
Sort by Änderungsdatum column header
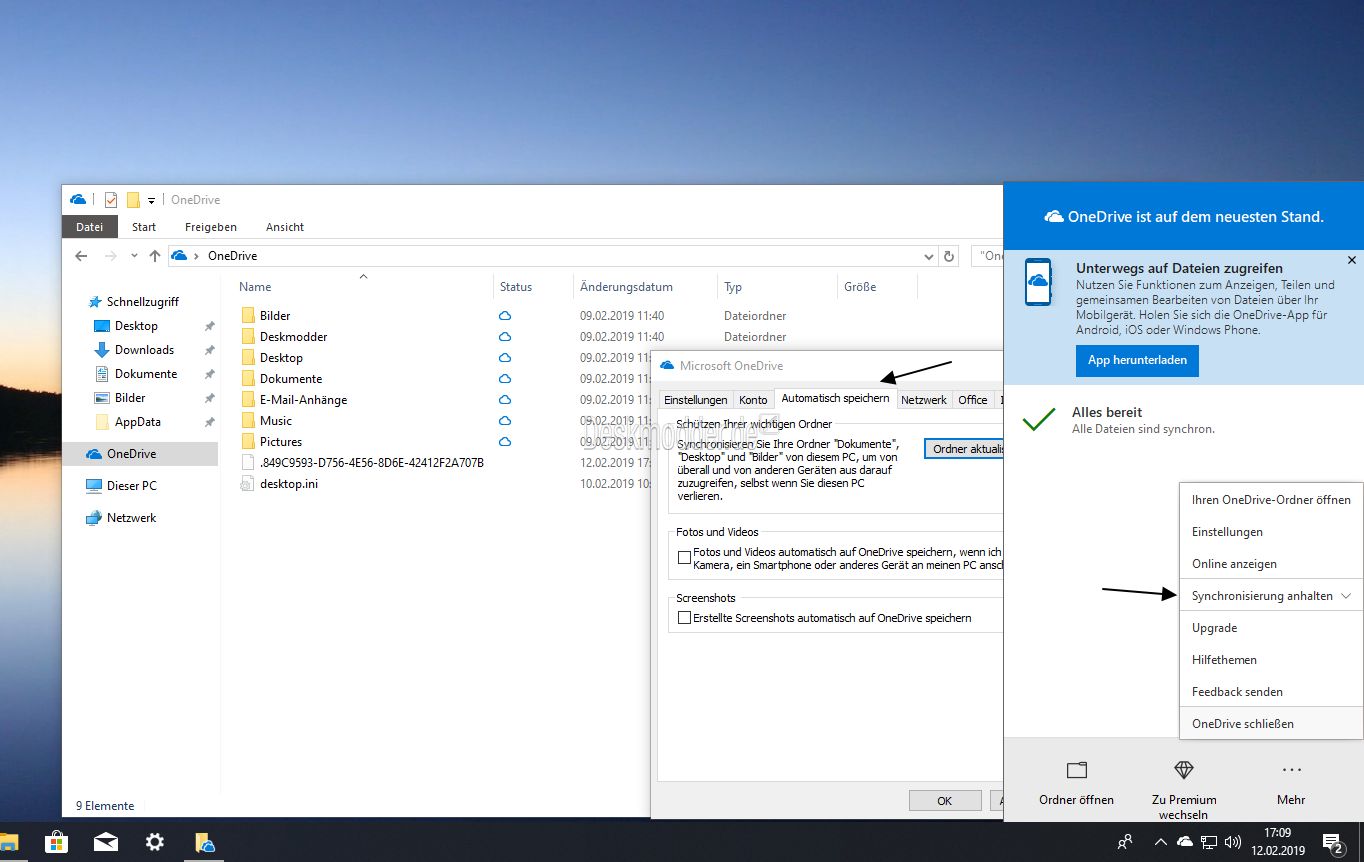(627, 287)
